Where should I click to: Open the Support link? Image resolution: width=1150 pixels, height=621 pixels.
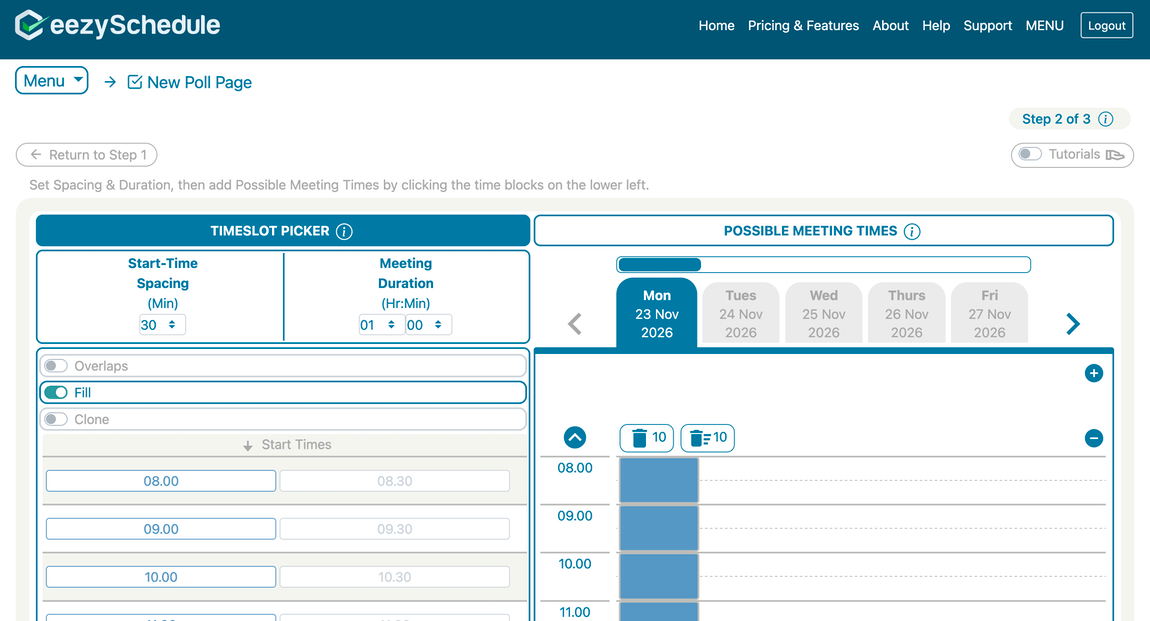pos(987,26)
